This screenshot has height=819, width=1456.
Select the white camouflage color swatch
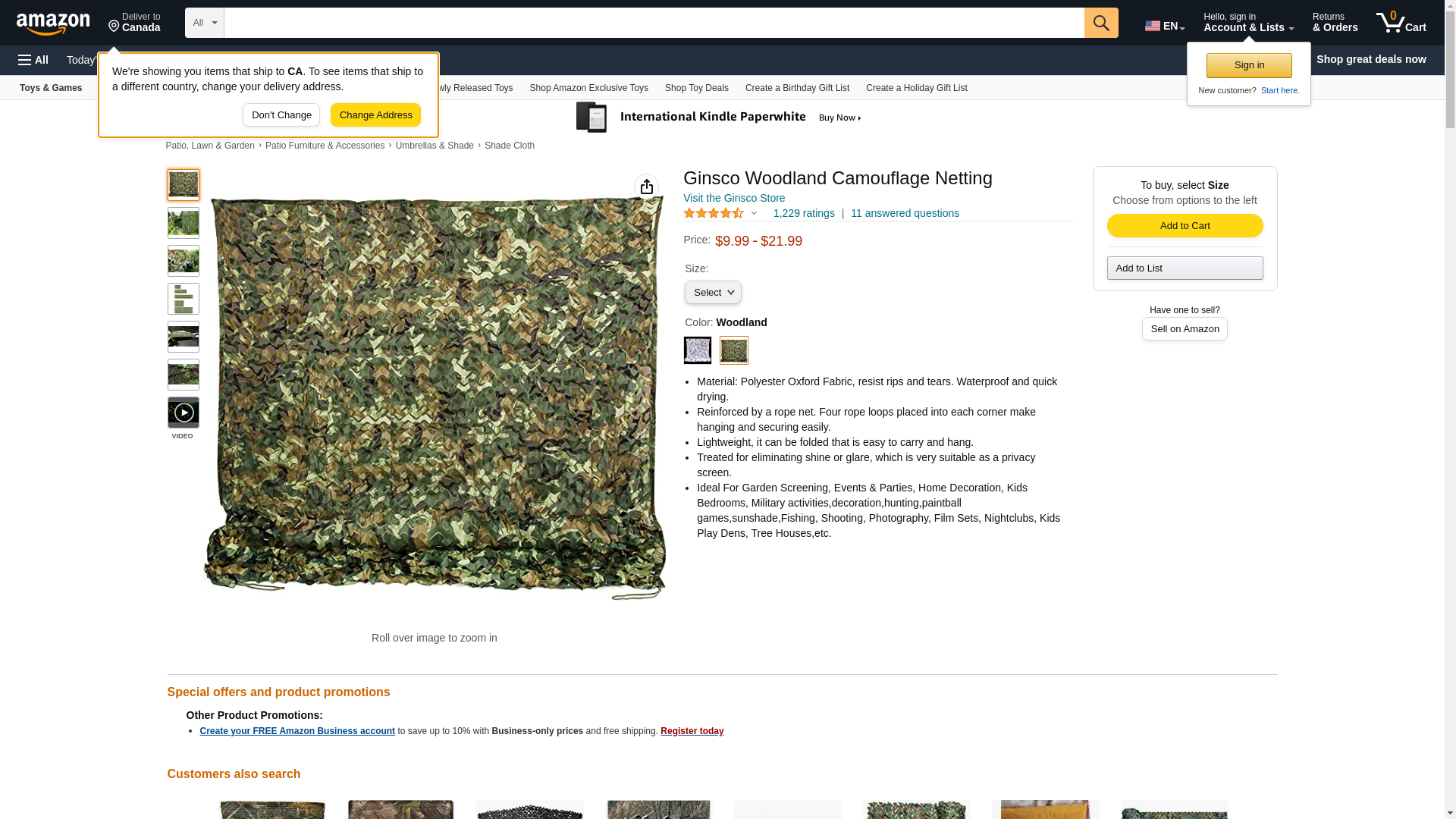tap(698, 350)
